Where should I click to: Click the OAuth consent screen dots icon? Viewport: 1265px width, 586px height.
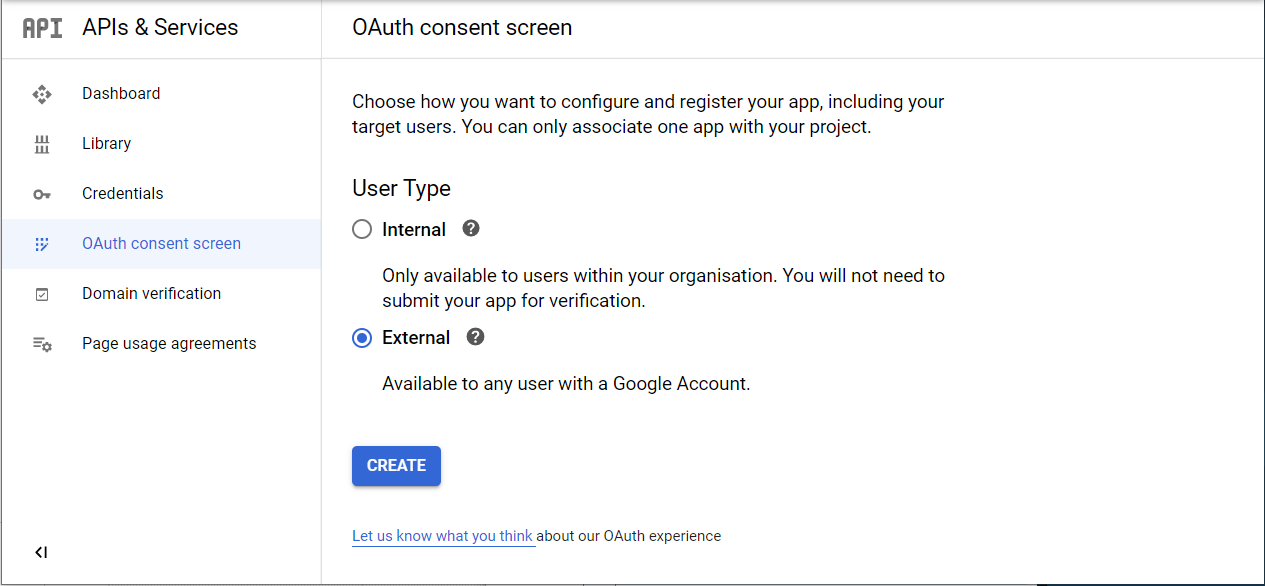pyautogui.click(x=42, y=244)
